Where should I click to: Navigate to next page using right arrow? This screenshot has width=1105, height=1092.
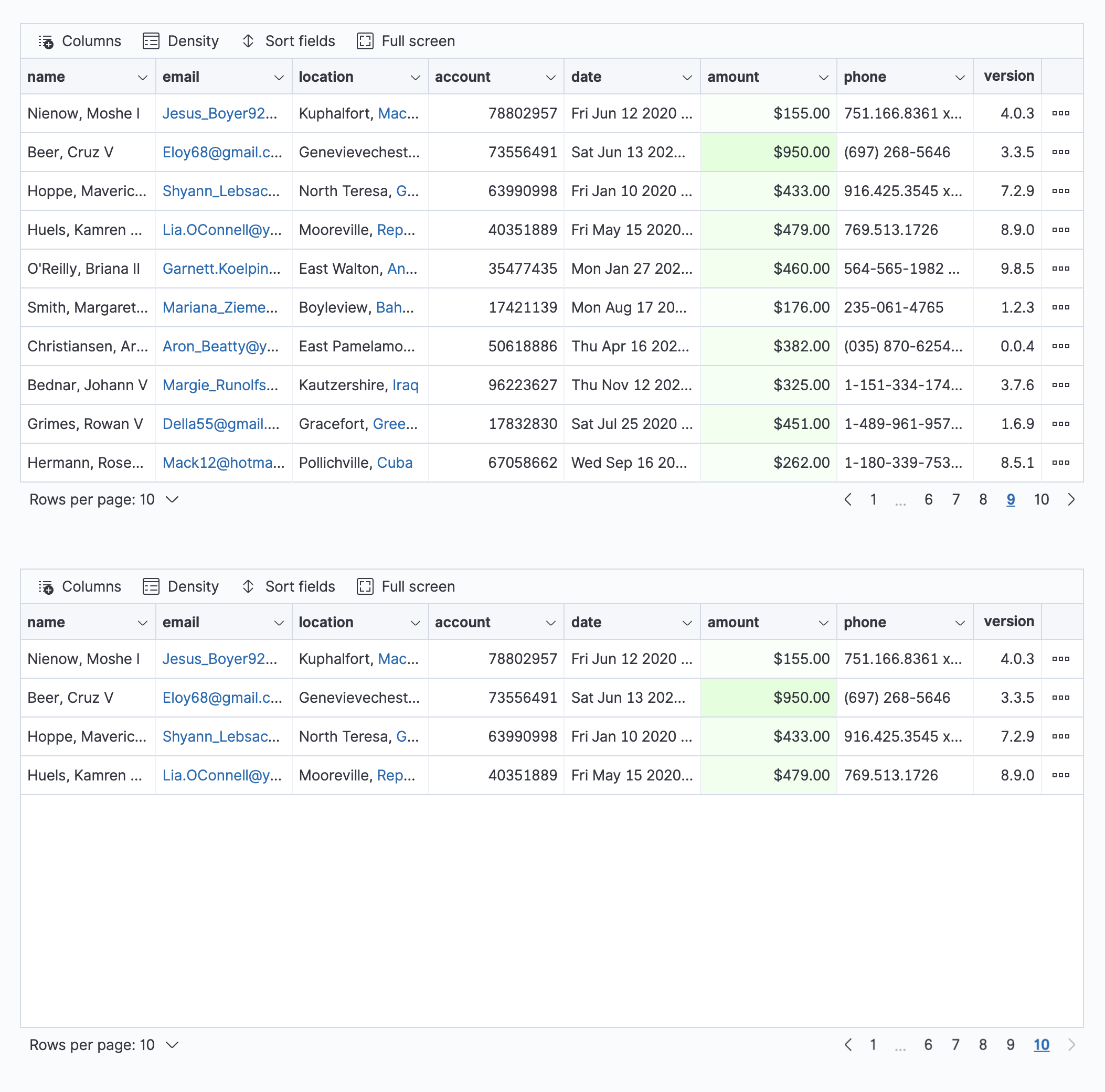pyautogui.click(x=1072, y=499)
